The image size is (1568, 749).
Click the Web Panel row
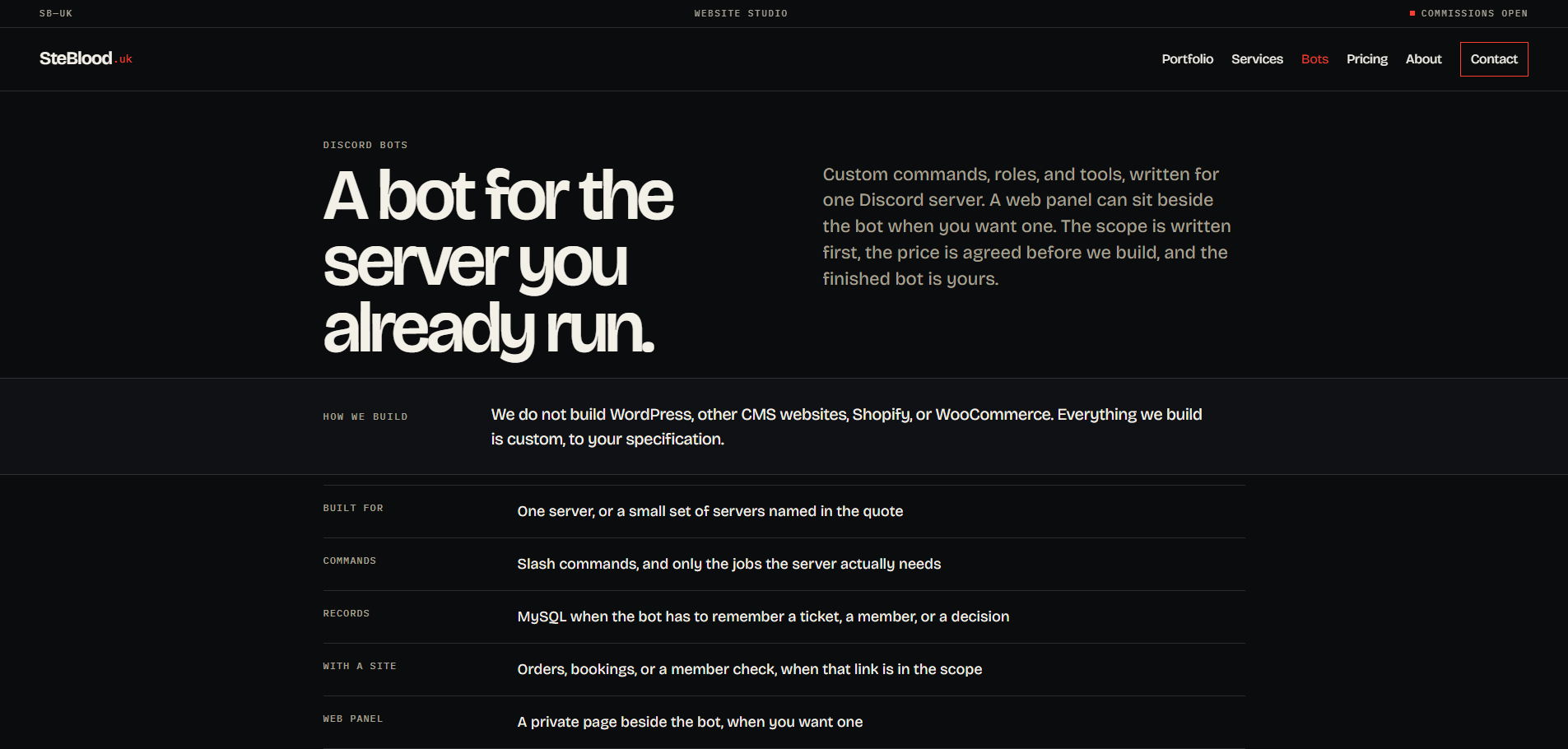pyautogui.click(x=784, y=722)
